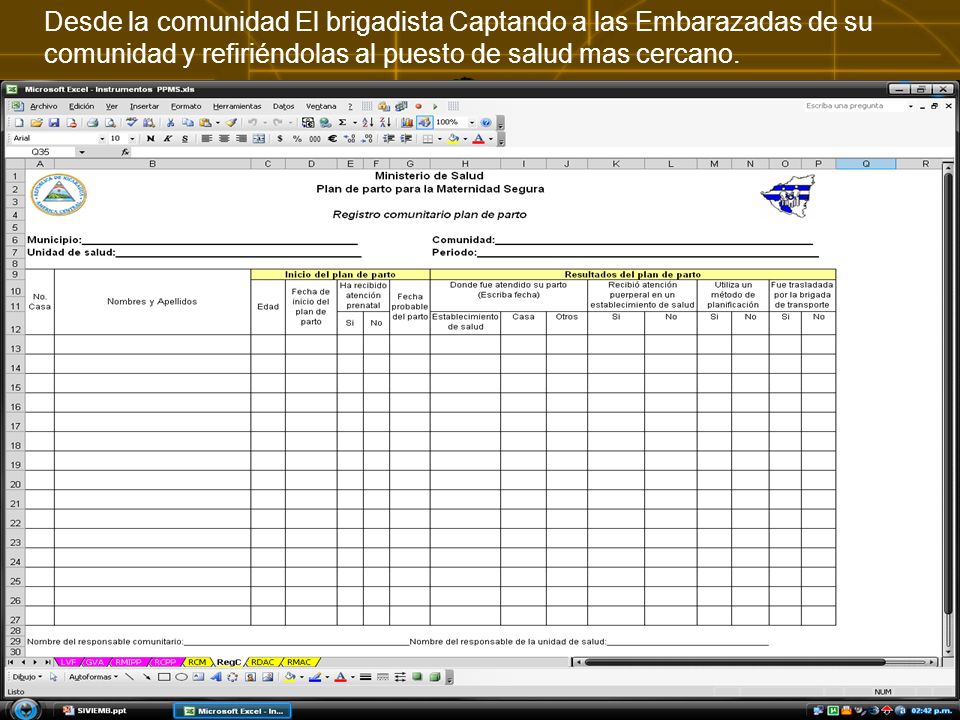Activate the Format Painter brush

[x=231, y=122]
